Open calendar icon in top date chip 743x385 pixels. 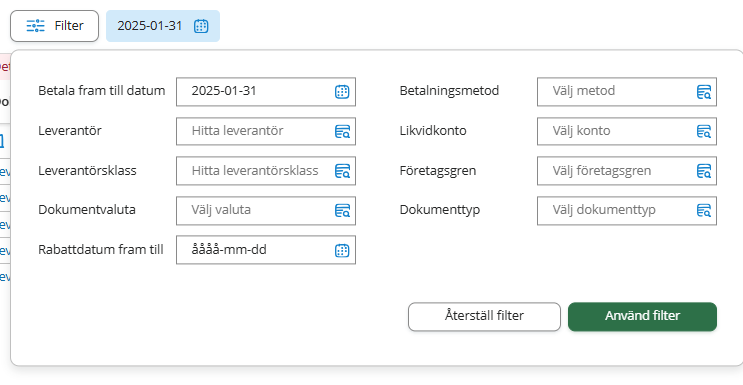201,26
